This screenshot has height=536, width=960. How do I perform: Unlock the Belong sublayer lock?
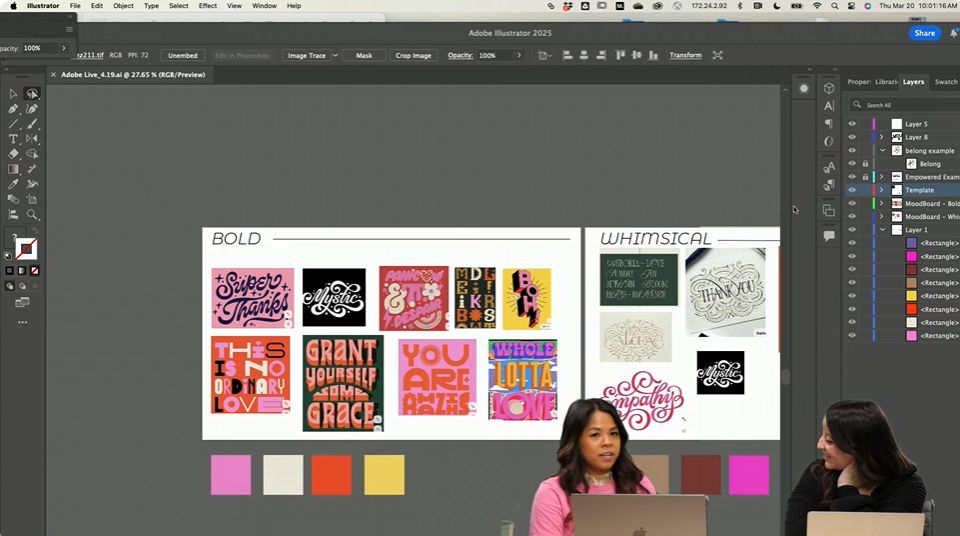tap(865, 164)
